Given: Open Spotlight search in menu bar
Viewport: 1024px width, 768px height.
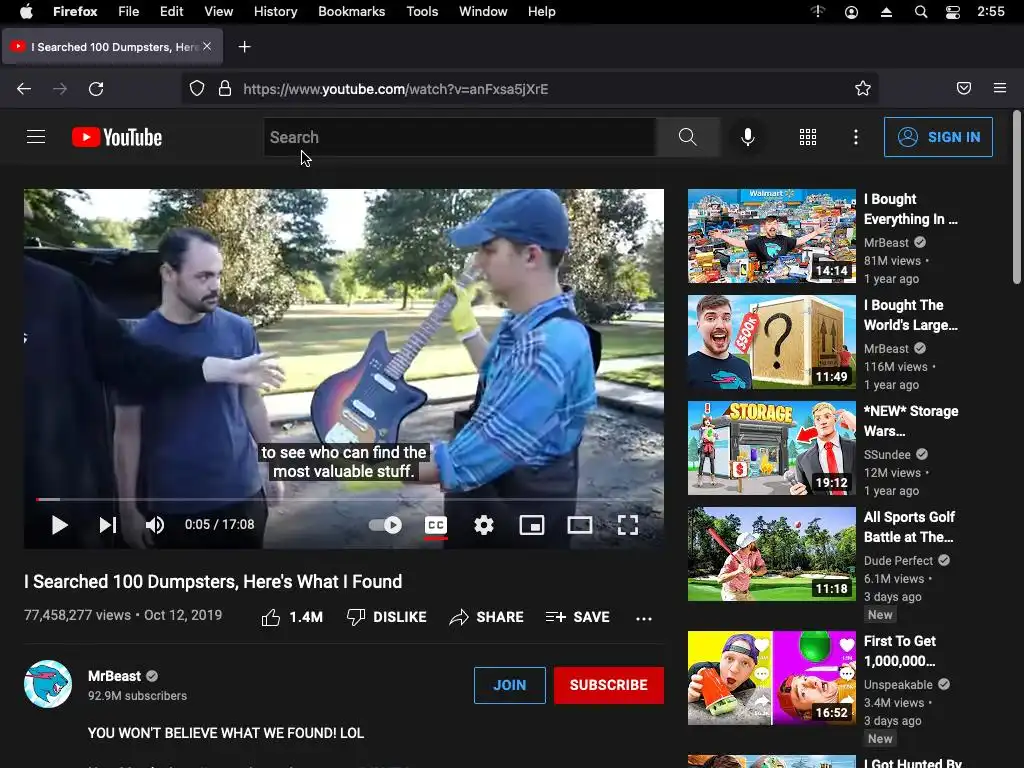Looking at the screenshot, I should (921, 12).
